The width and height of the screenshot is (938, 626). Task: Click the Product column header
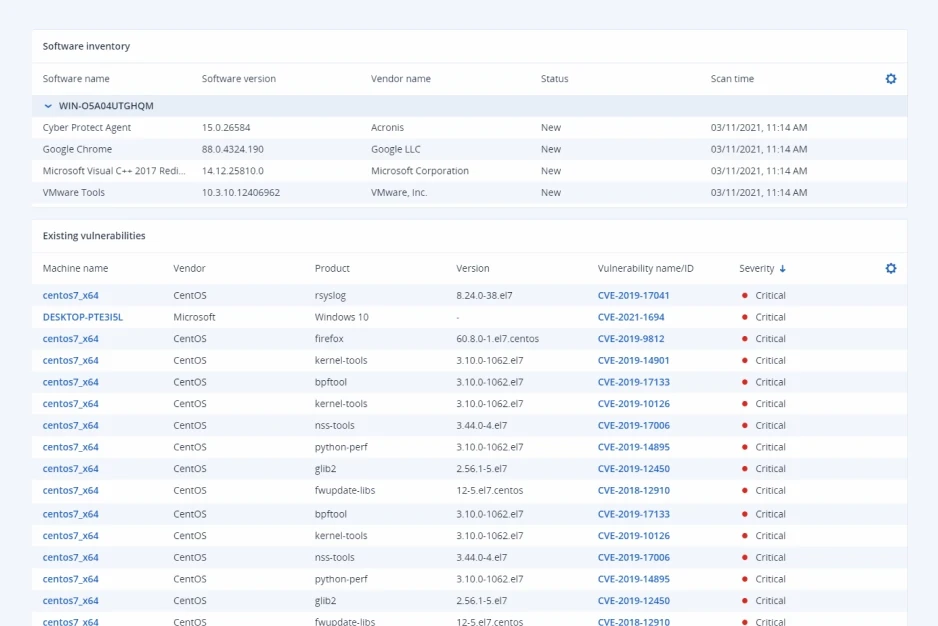(x=332, y=268)
